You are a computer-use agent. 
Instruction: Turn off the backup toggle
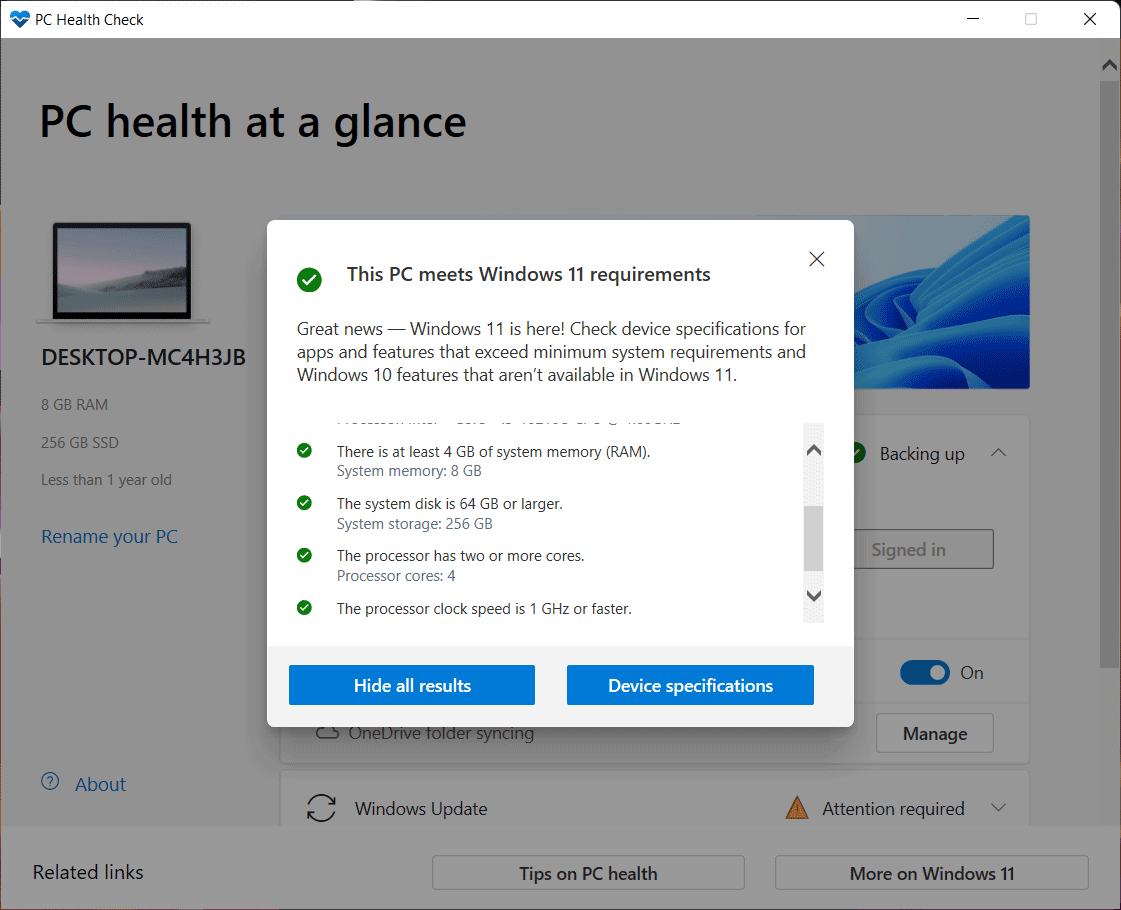point(925,672)
